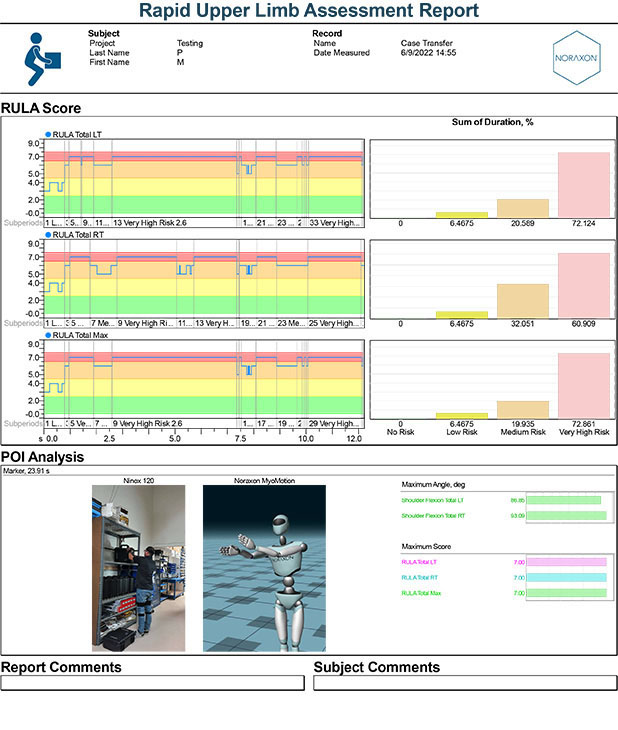Viewport: 618px width, 730px height.
Task: Click the Noraxon hexagon logo
Action: click(x=577, y=58)
